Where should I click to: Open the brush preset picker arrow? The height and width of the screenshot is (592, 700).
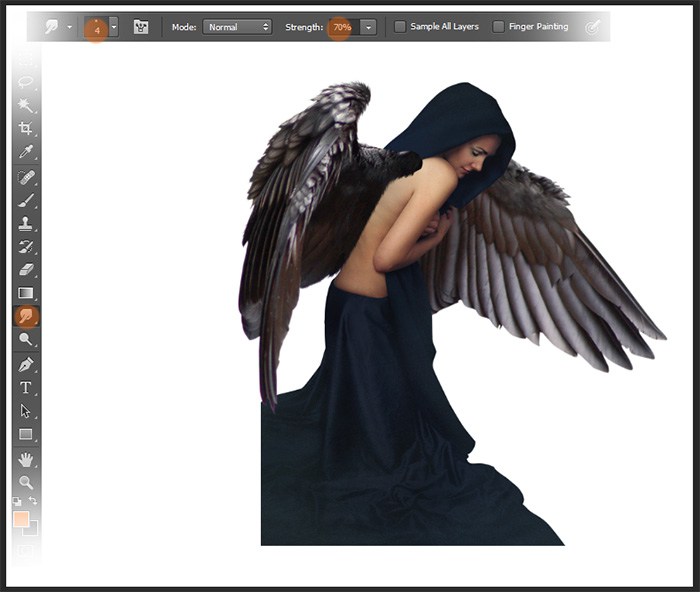coord(114,27)
